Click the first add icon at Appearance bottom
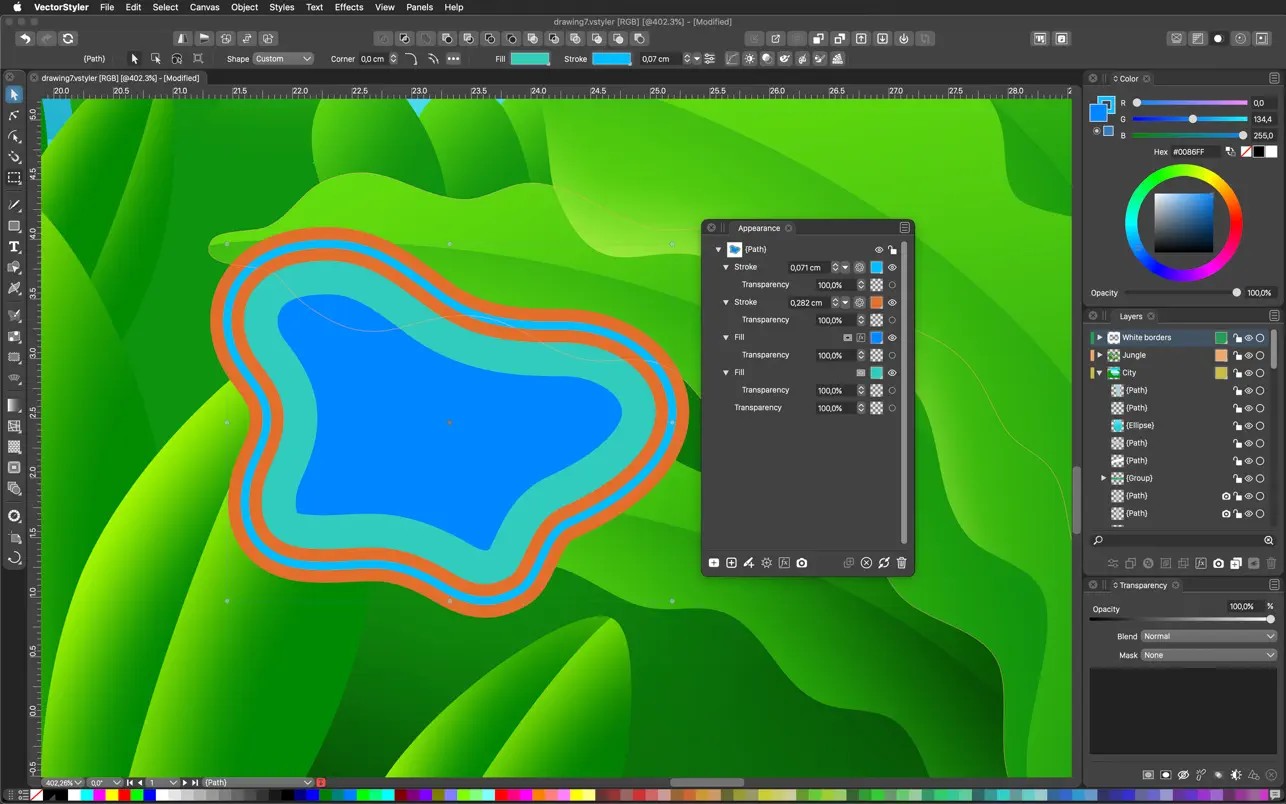 tap(714, 563)
